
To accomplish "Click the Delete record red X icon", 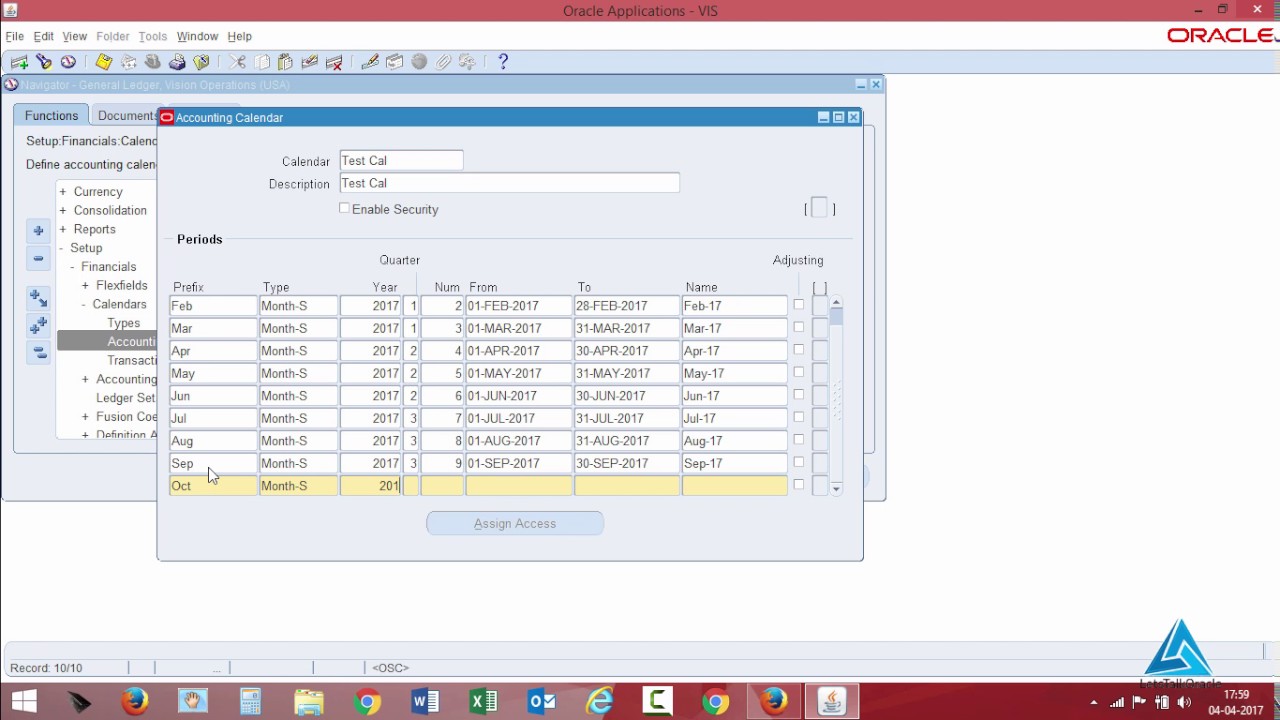I will [334, 62].
